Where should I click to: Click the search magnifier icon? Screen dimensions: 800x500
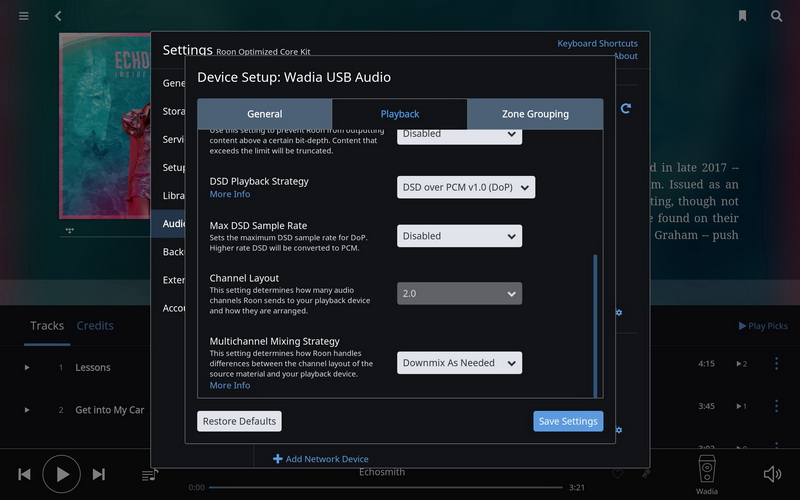point(776,16)
